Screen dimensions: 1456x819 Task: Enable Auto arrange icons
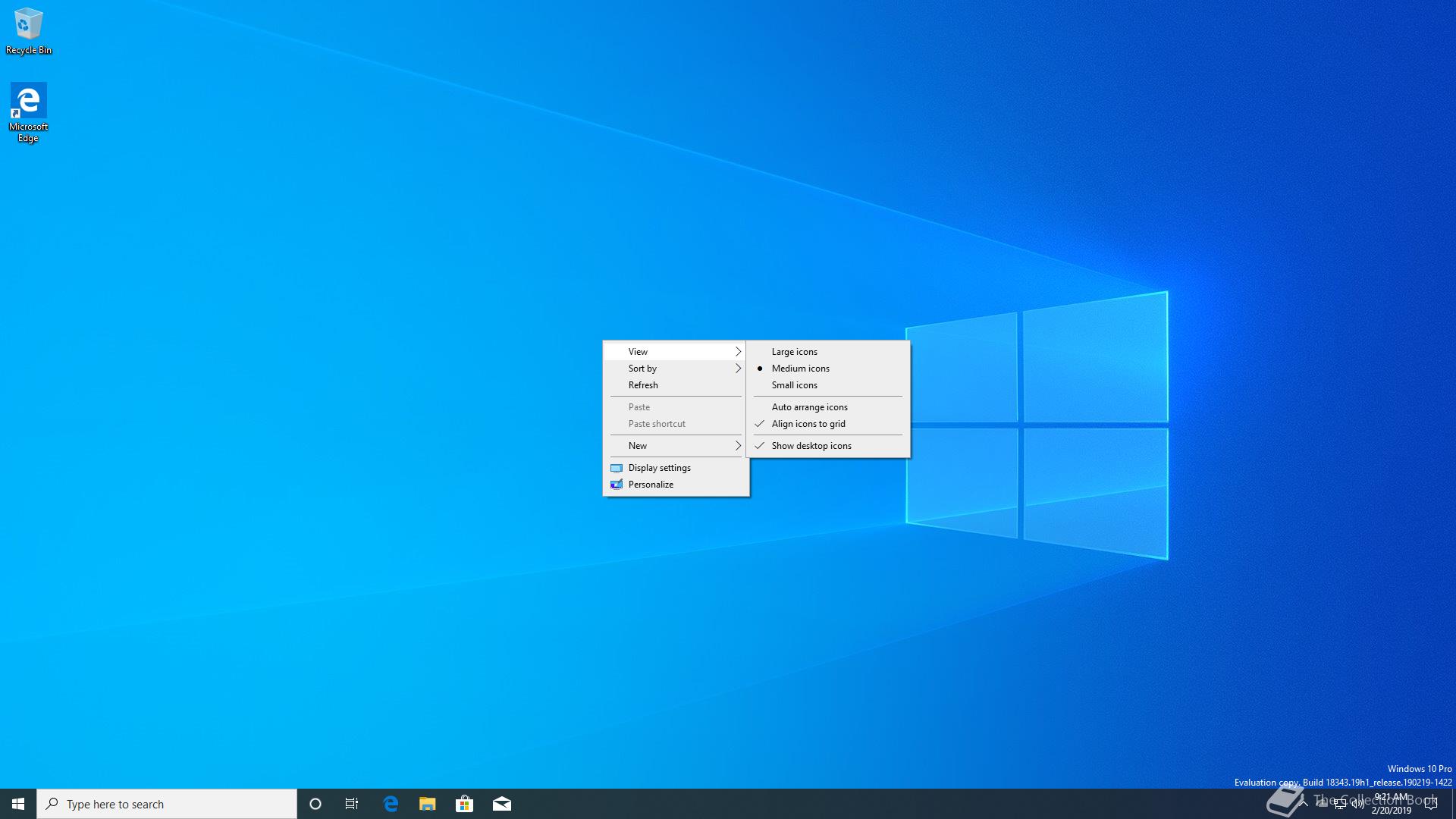click(x=809, y=407)
